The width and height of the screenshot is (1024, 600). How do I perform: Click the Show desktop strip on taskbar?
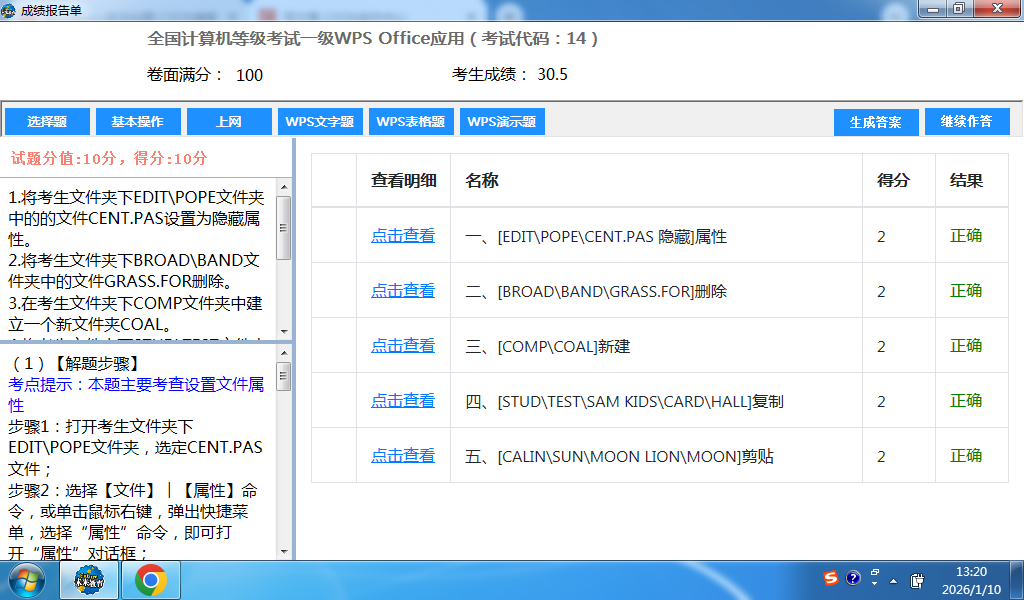pyautogui.click(x=1018, y=580)
